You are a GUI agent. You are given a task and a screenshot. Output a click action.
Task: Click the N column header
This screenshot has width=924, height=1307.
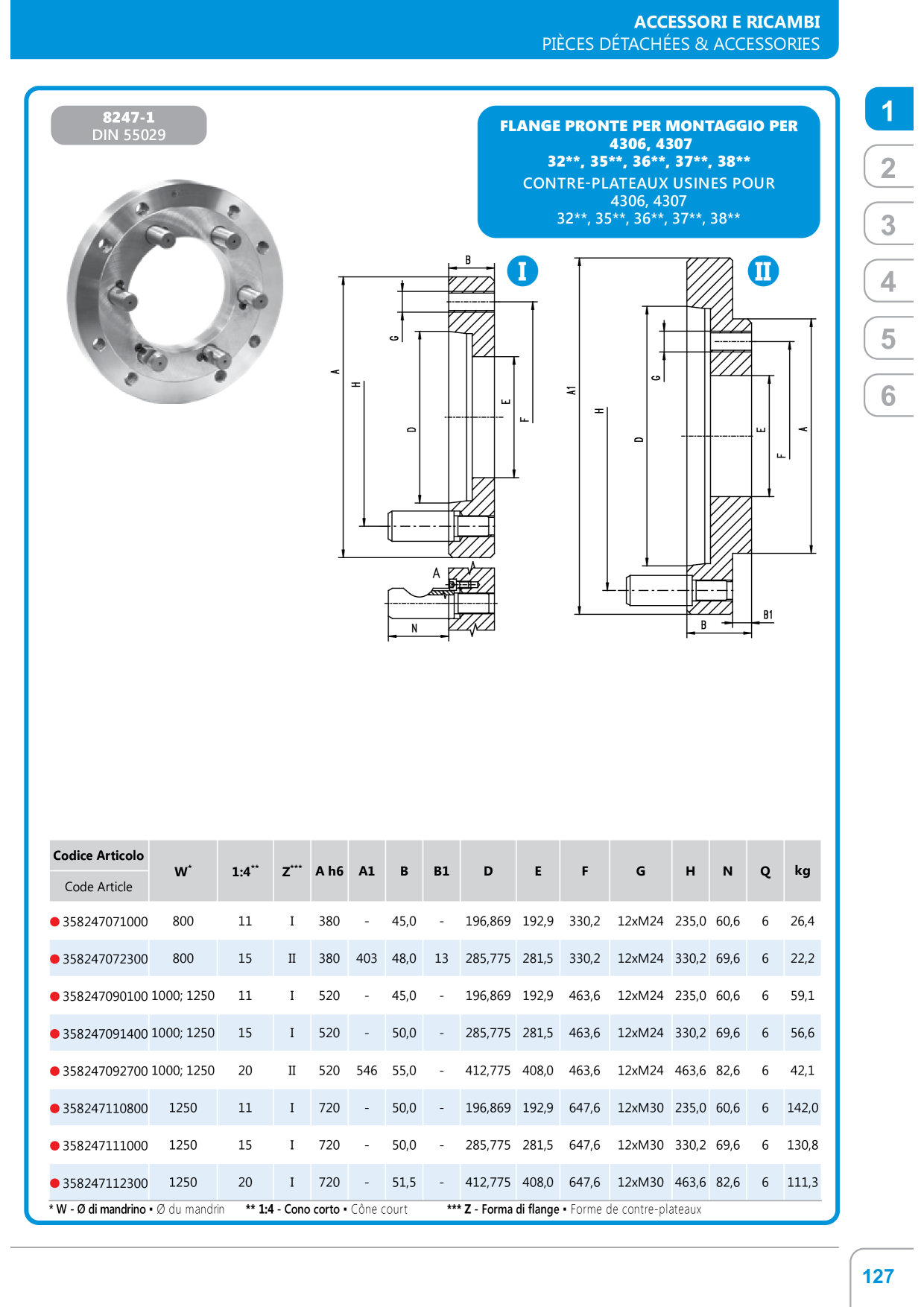pyautogui.click(x=728, y=871)
